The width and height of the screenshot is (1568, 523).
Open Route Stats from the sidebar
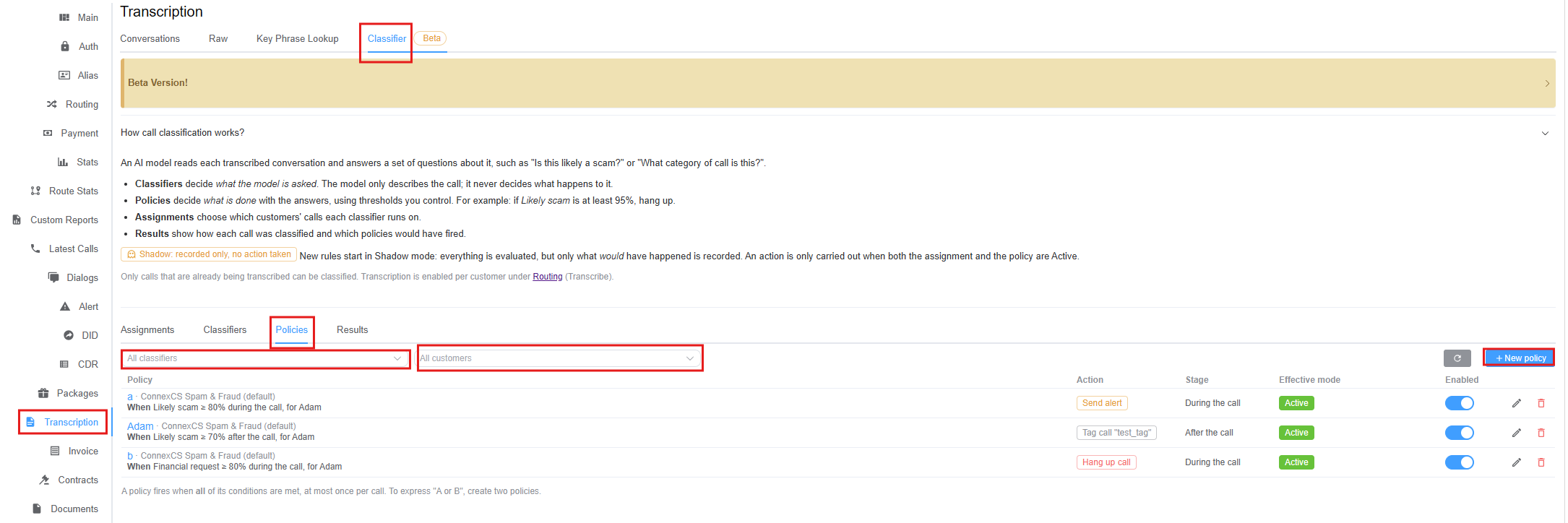64,191
